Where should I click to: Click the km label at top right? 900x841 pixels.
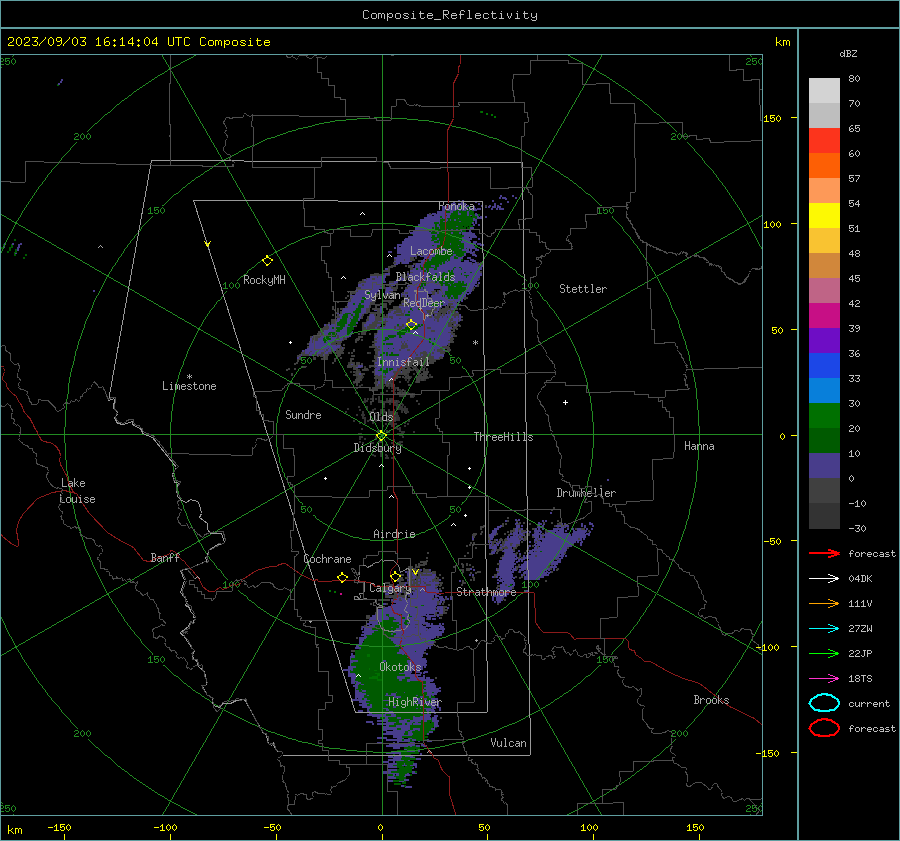782,42
